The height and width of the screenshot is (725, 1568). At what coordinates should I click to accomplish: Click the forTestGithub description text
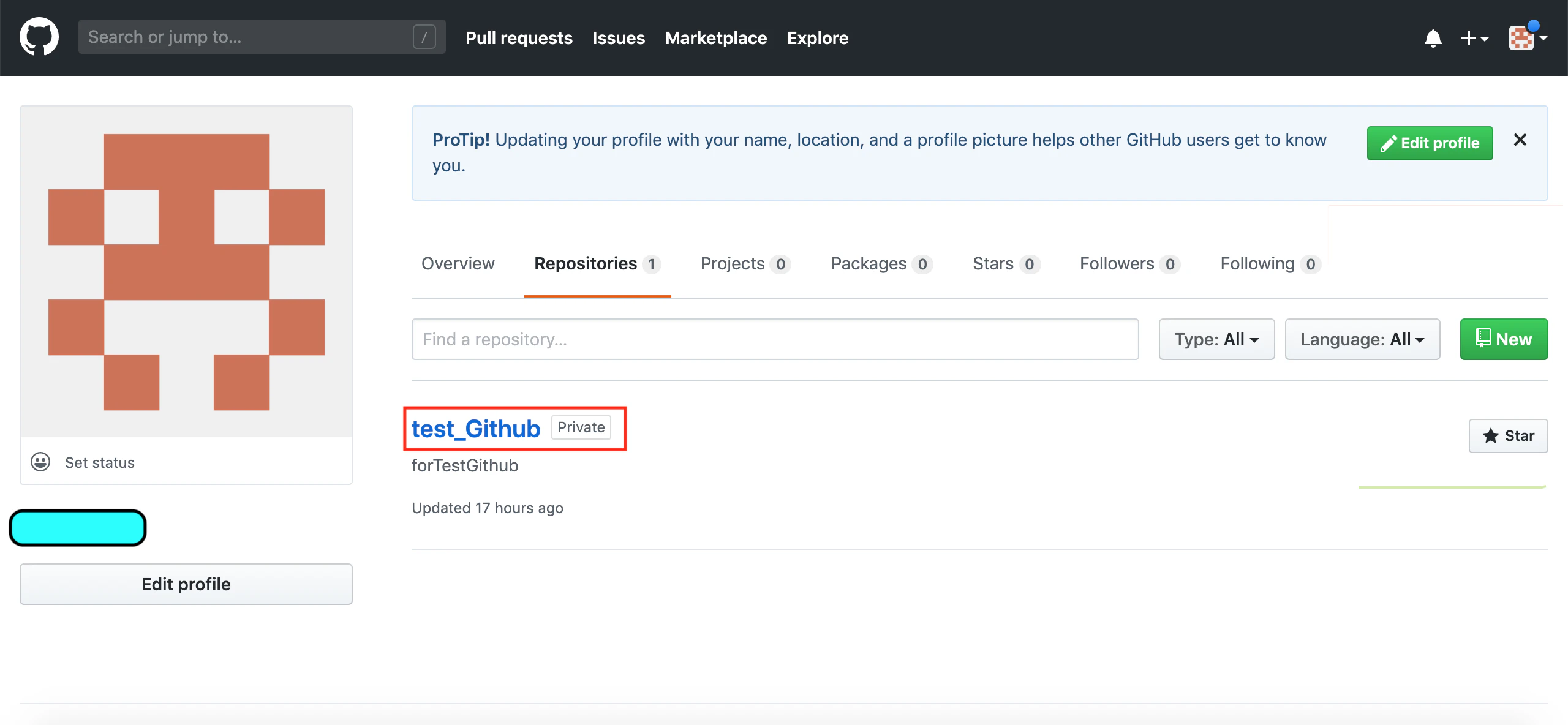point(465,465)
